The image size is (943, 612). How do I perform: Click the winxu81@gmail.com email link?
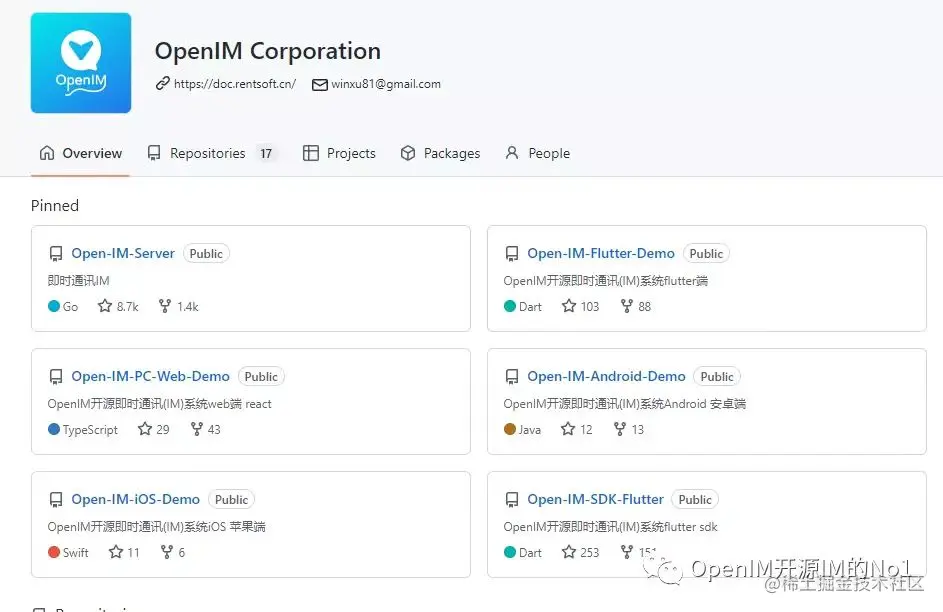point(385,84)
